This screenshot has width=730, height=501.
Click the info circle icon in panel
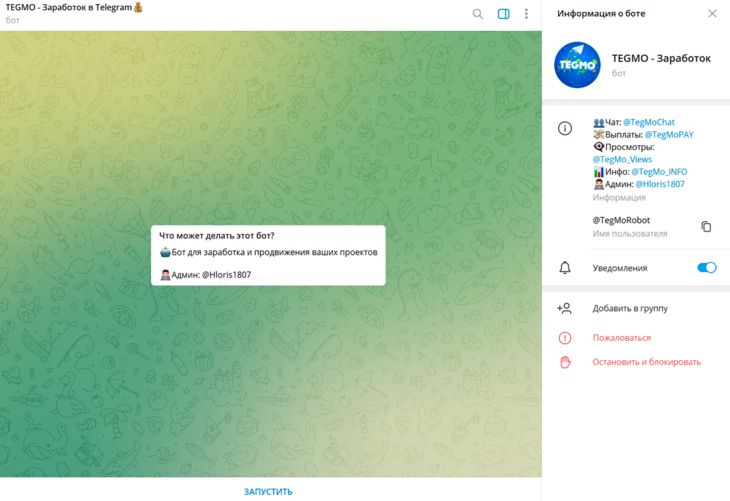(565, 129)
